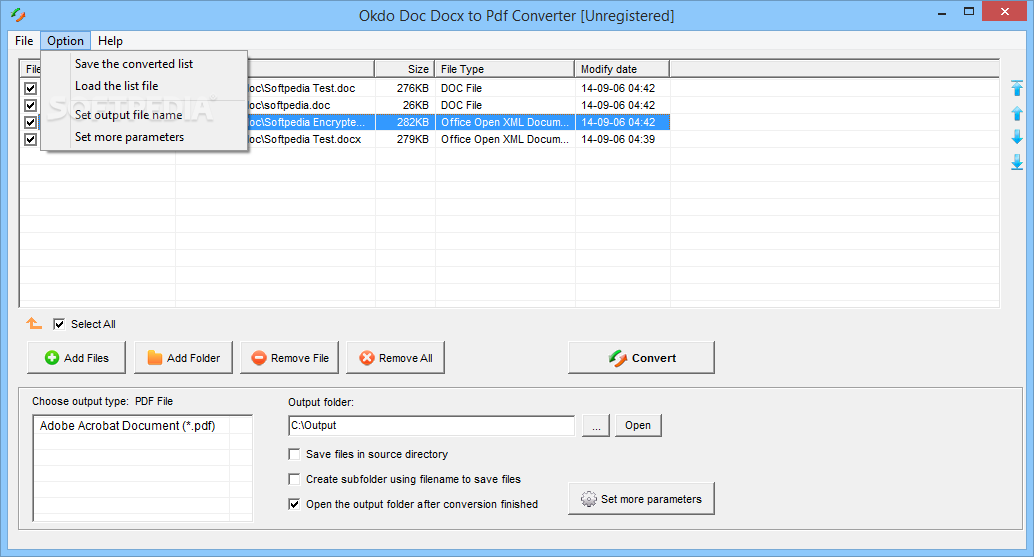The width and height of the screenshot is (1034, 557).
Task: Sort list by File Type column header
Action: click(x=504, y=69)
